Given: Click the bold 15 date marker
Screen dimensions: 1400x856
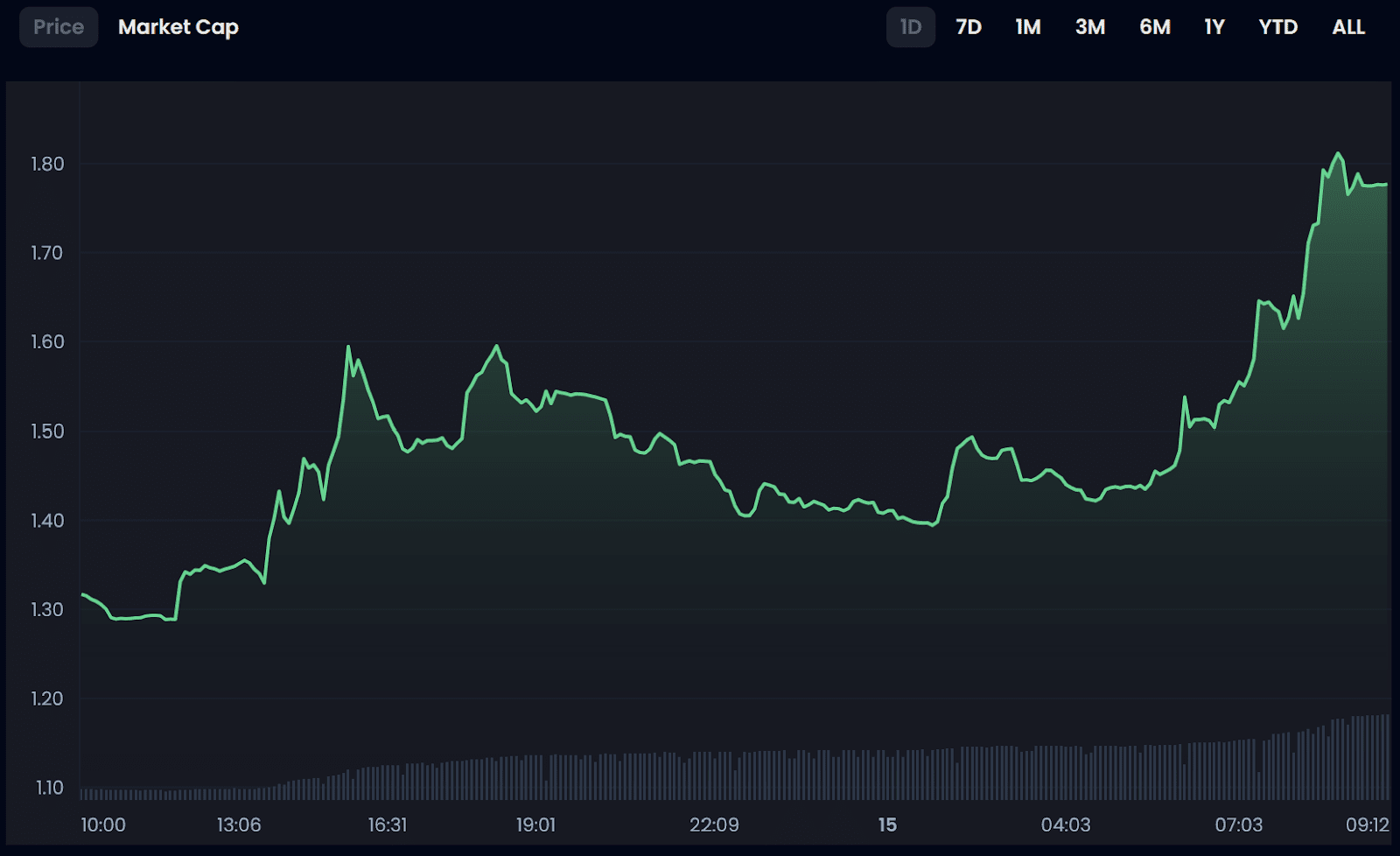Looking at the screenshot, I should (x=887, y=824).
